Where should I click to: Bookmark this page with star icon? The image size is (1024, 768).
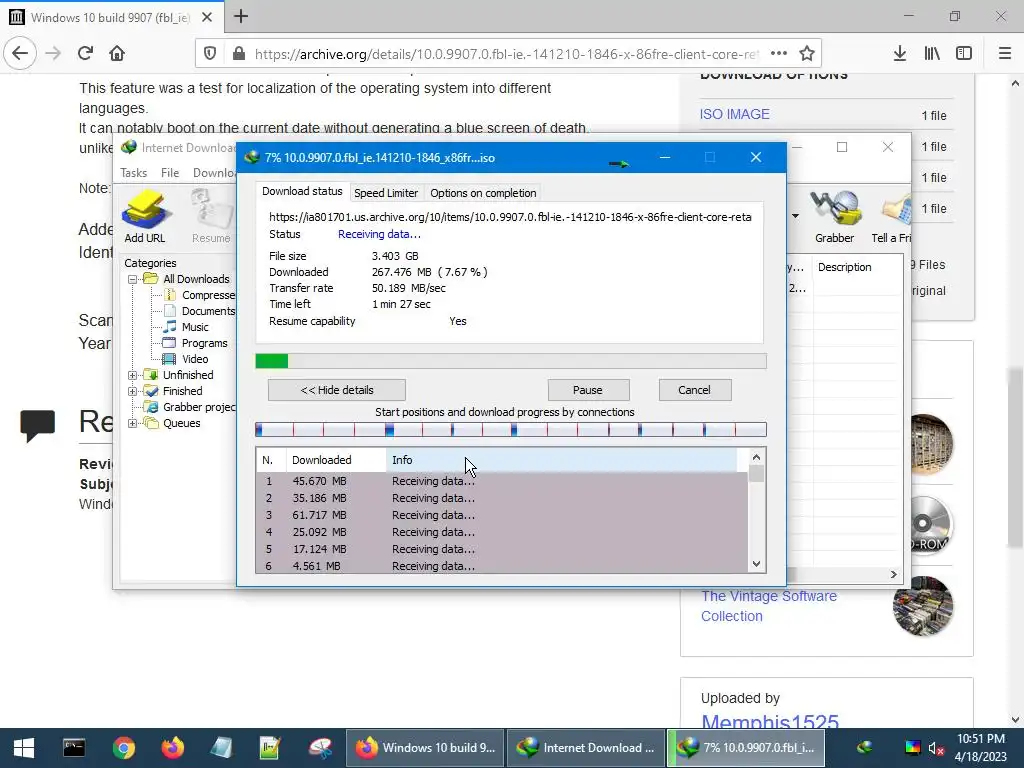807,54
